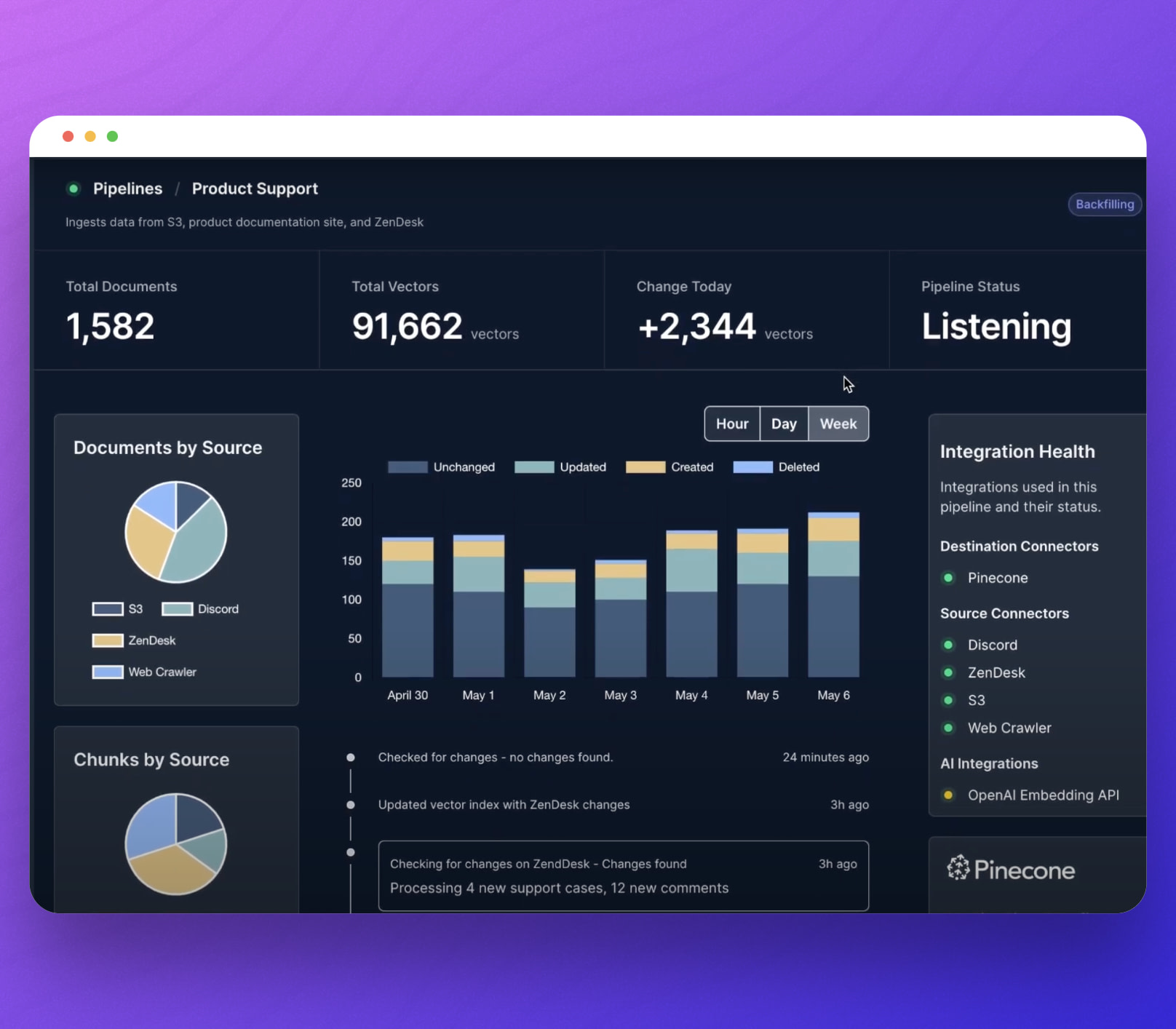Expand the ZendDesk changes found log entry

point(623,875)
